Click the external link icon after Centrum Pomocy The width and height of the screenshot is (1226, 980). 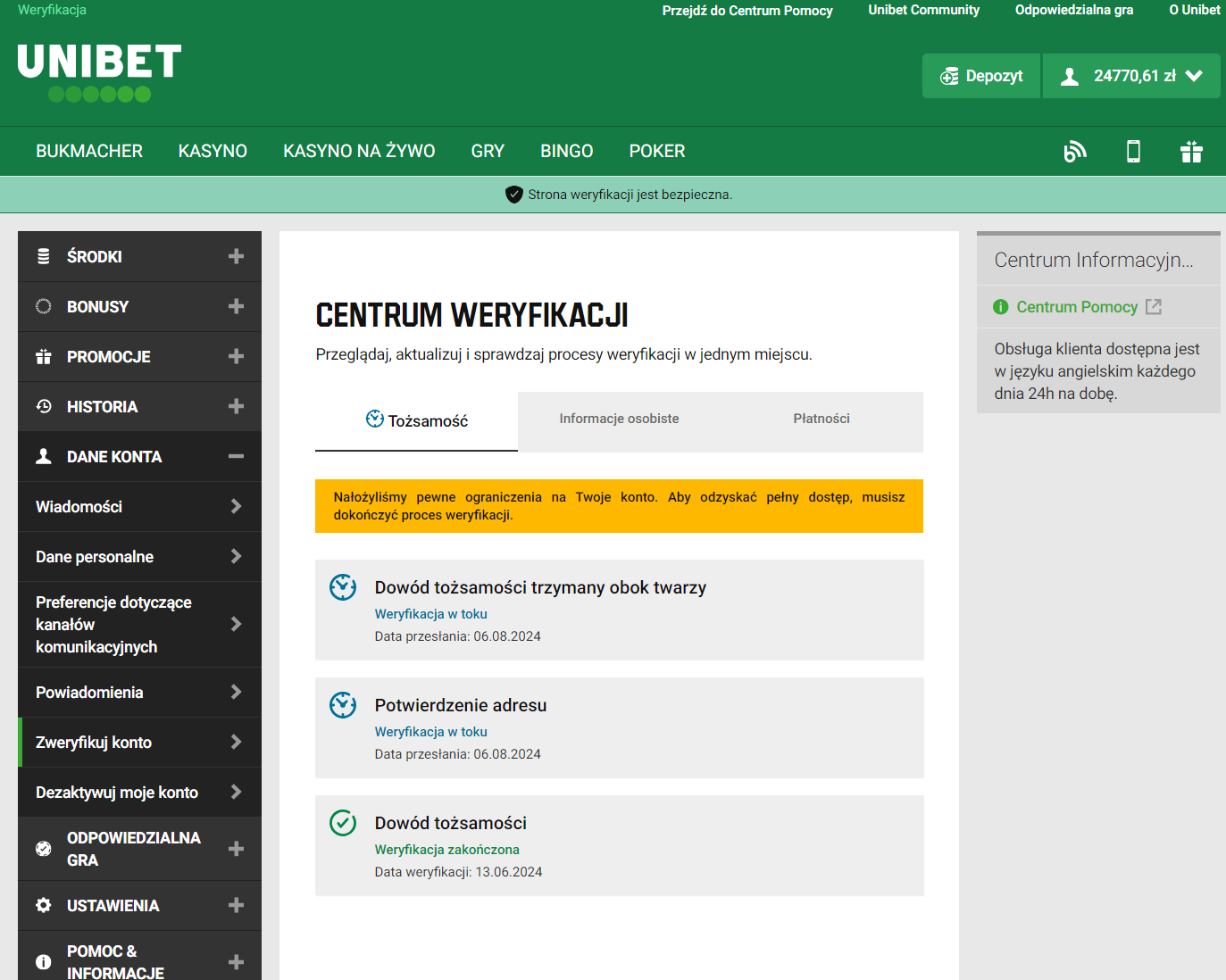(1154, 307)
